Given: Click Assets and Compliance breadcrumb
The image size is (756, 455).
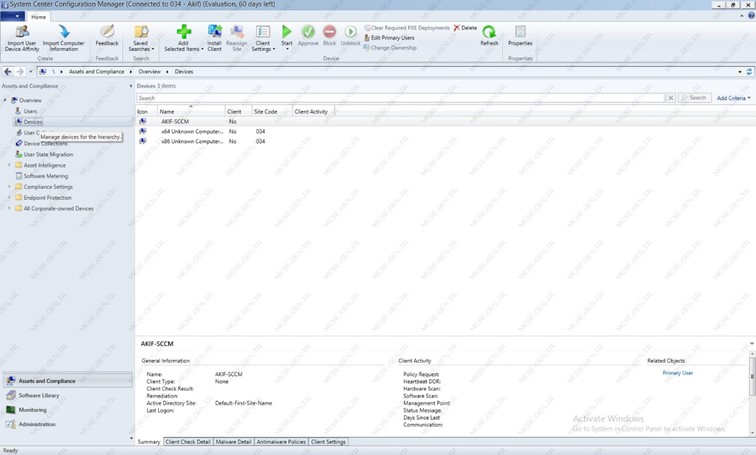Looking at the screenshot, I should point(96,71).
